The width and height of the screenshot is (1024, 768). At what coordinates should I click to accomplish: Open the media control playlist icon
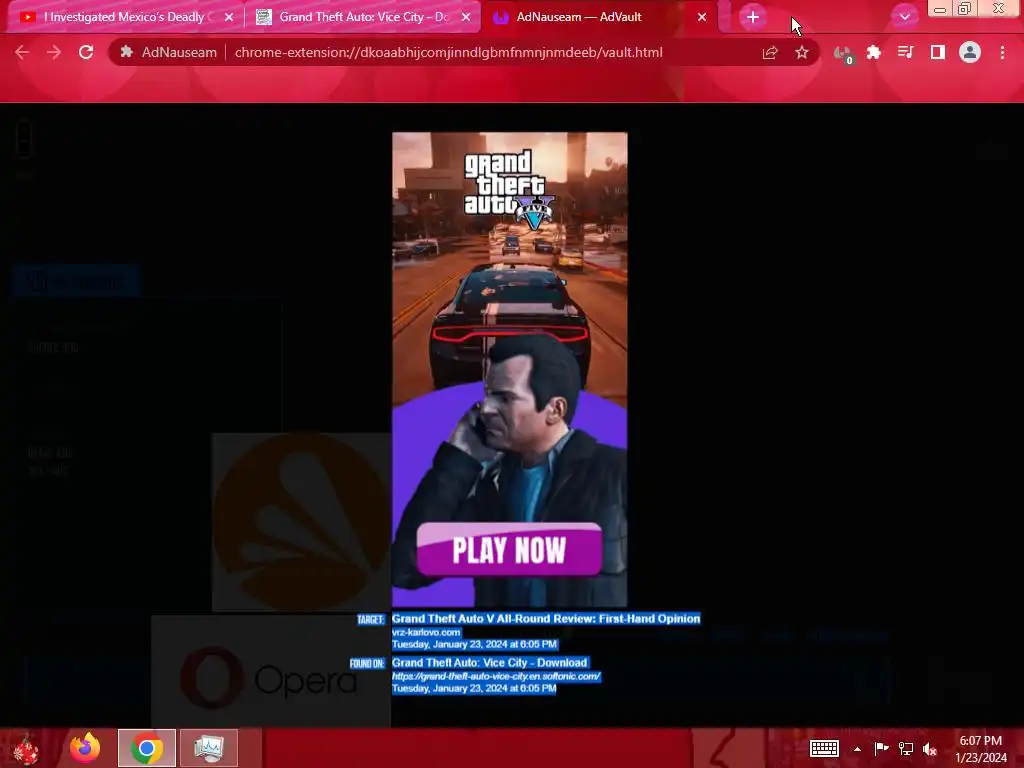[x=905, y=53]
